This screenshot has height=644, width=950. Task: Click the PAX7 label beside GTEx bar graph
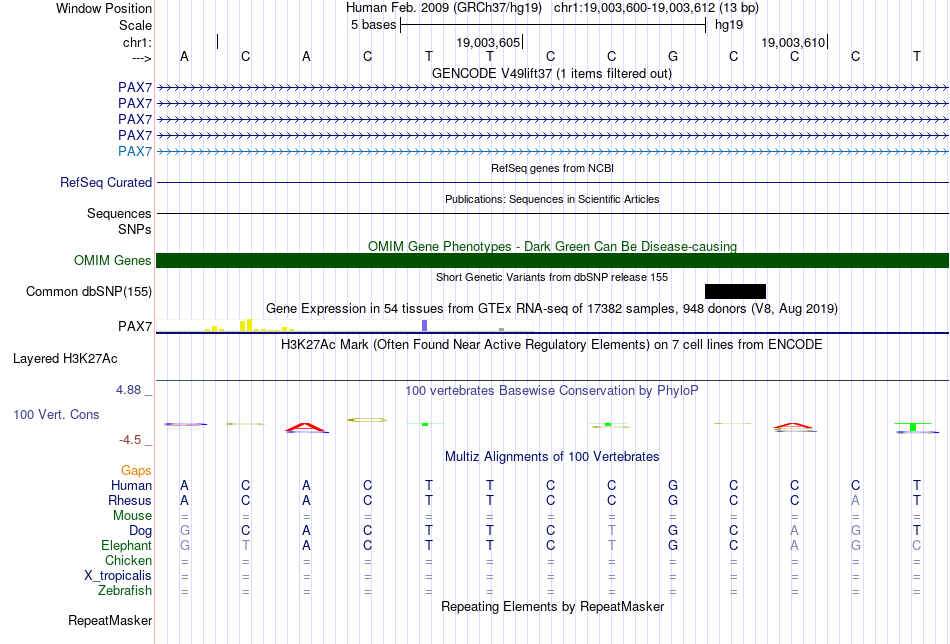point(135,327)
